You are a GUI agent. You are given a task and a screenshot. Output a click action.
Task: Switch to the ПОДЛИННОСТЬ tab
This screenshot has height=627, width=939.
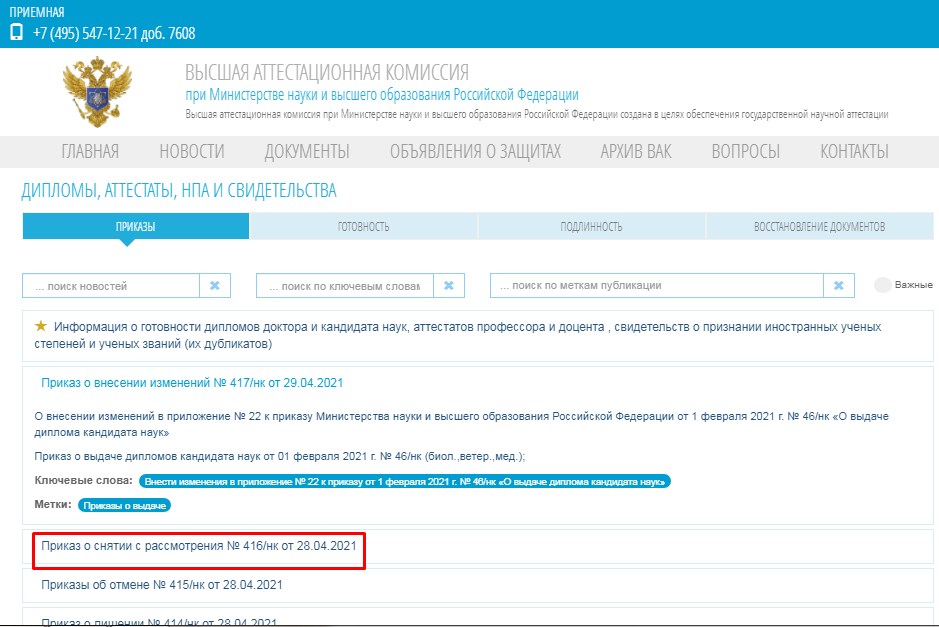click(x=591, y=227)
